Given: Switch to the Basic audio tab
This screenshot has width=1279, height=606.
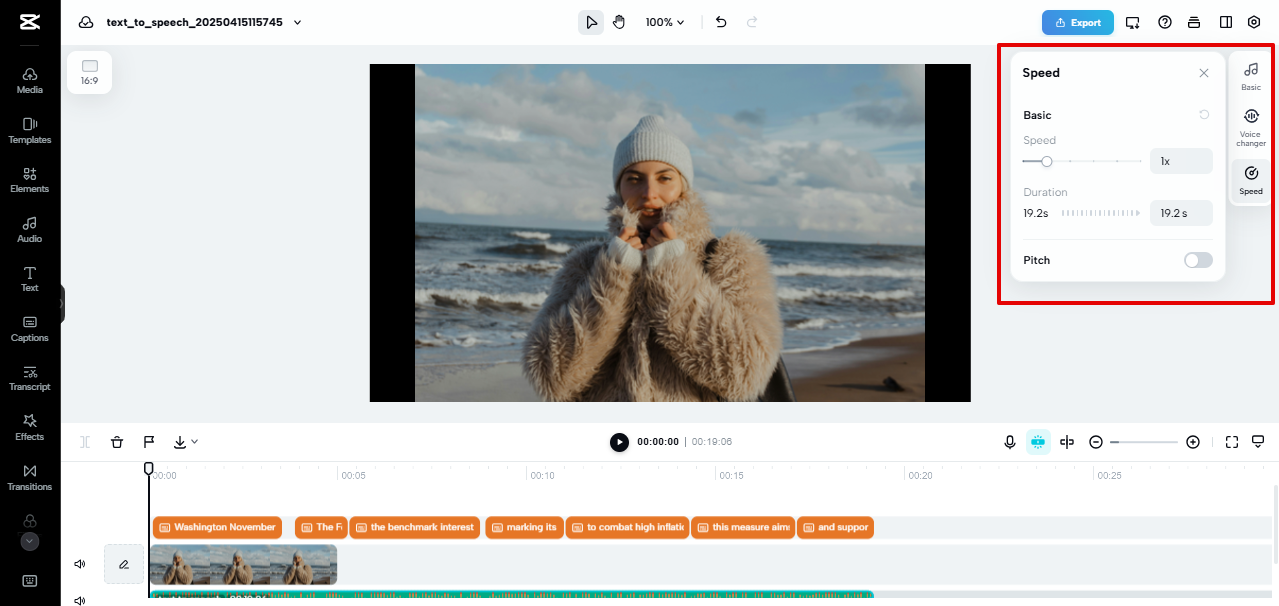Looking at the screenshot, I should coord(1251,76).
